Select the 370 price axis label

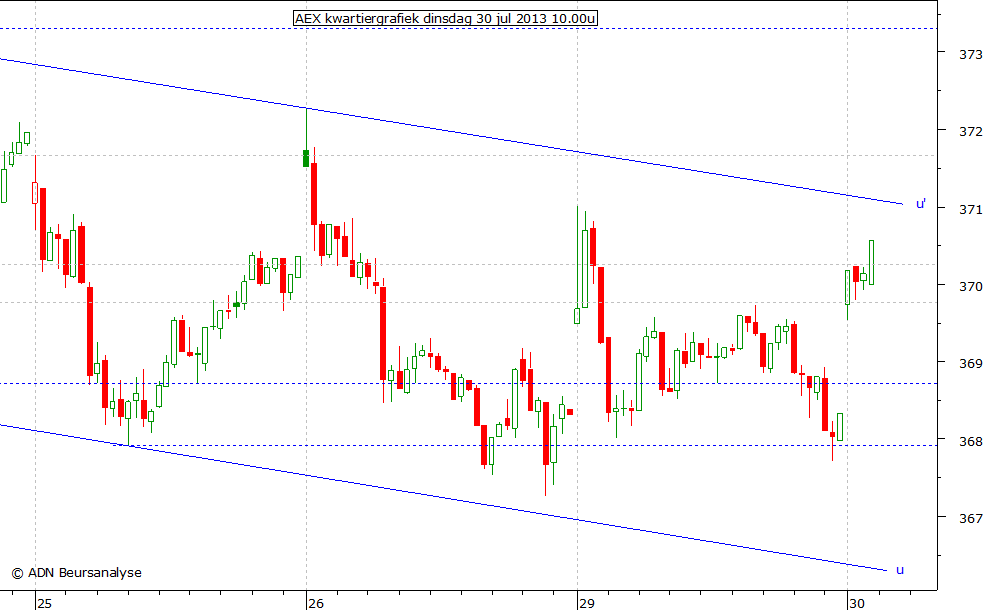[970, 286]
